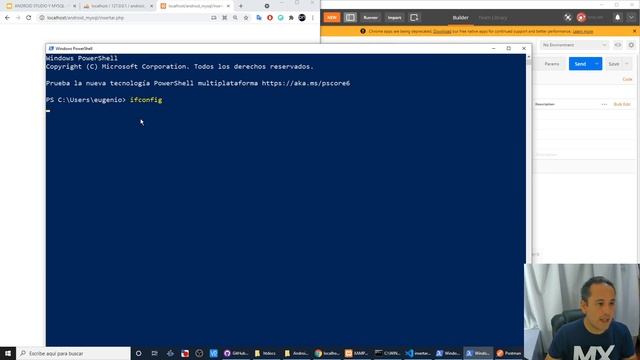Open Postman notifications bell
The height and width of the screenshot is (360, 640).
point(618,18)
